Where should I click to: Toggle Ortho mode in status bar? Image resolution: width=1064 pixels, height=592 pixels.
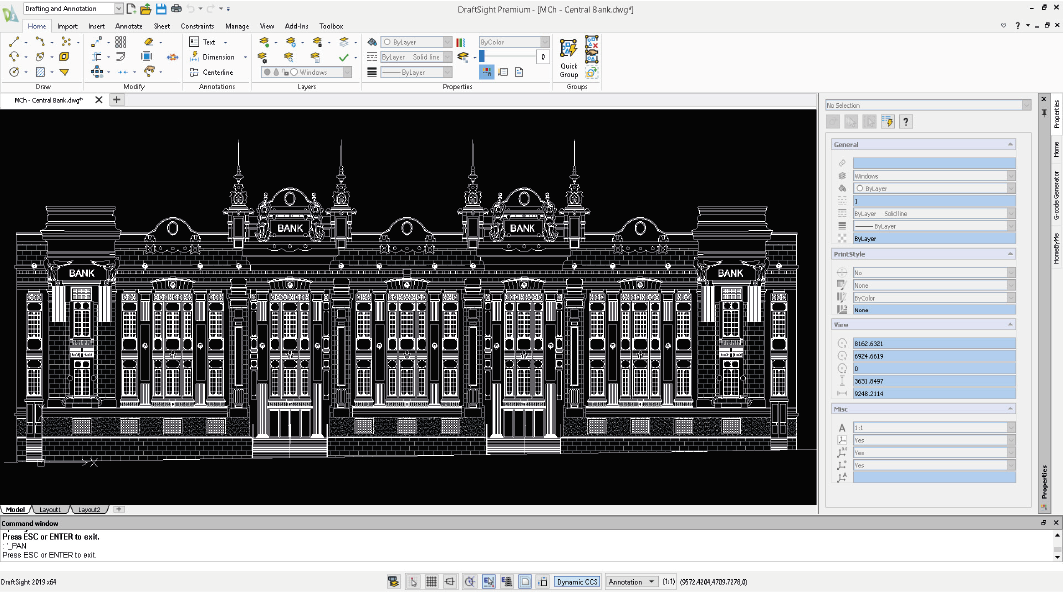450,582
